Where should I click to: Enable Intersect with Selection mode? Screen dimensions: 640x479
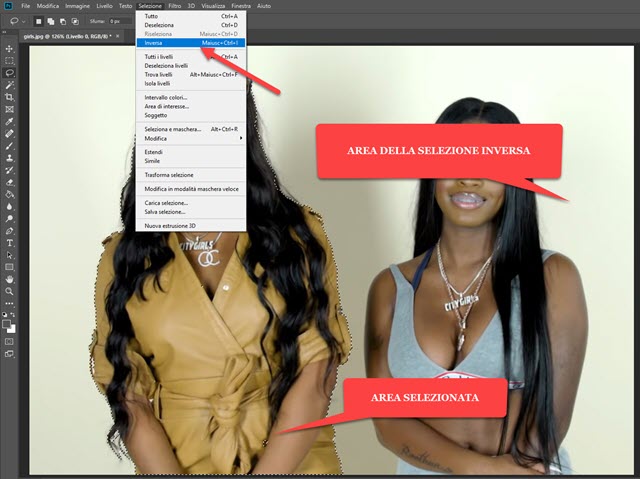tap(75, 21)
